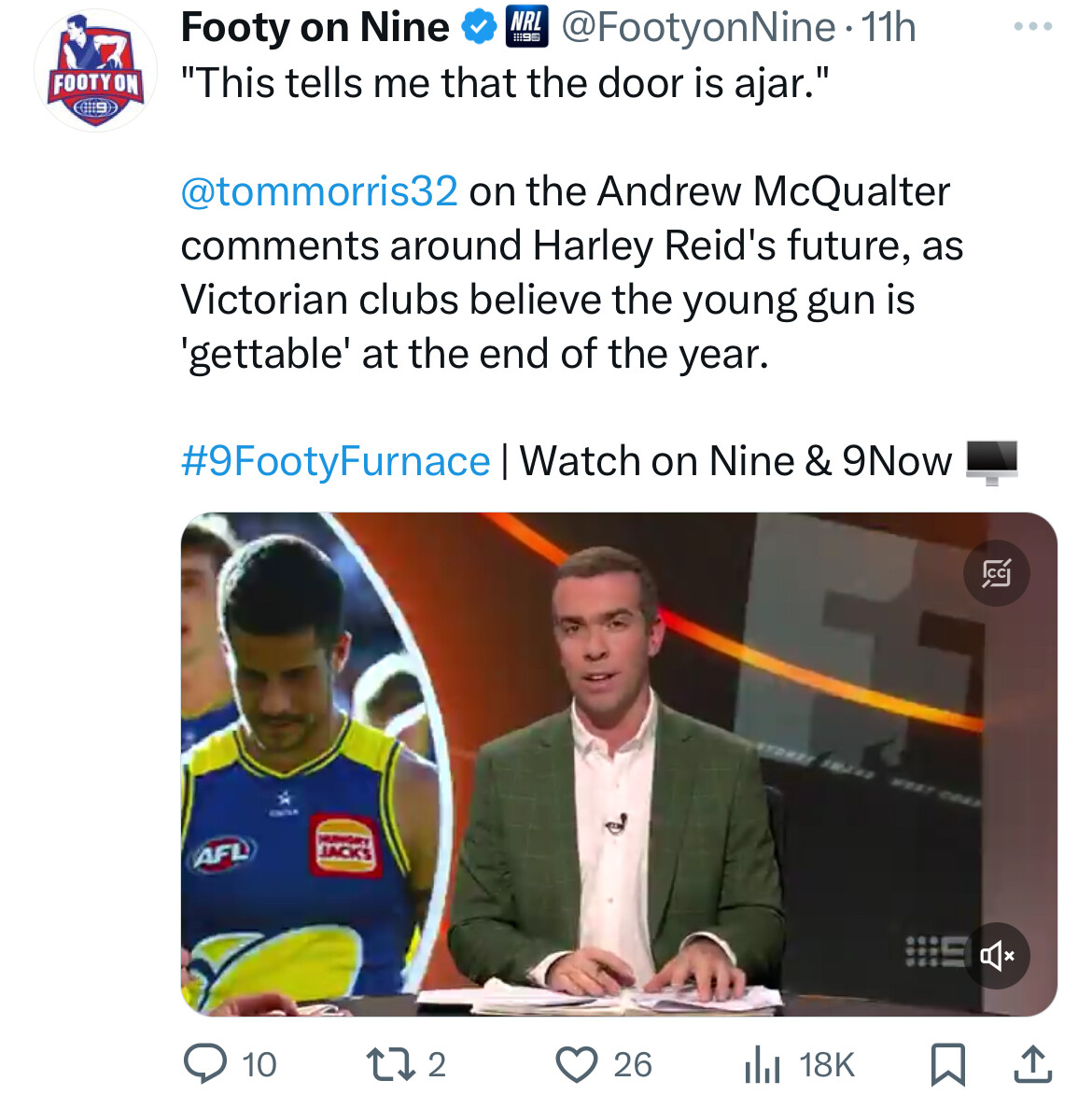The height and width of the screenshot is (1109, 1092).
Task: Click the 18K view count
Action: point(827,1064)
